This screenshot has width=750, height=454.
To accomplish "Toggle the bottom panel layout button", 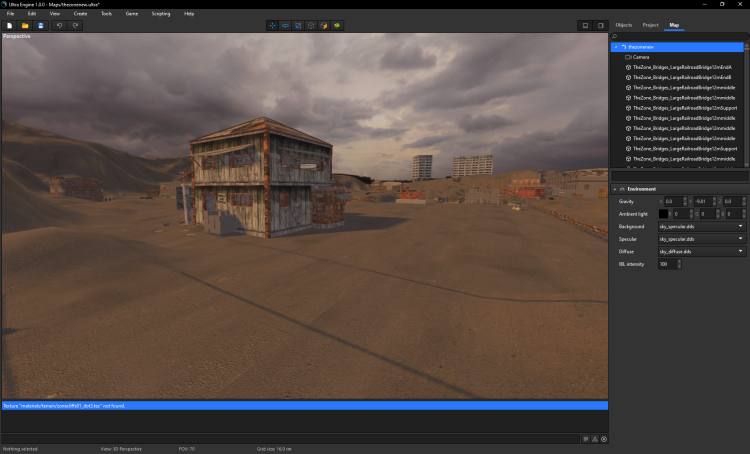I will tap(585, 25).
